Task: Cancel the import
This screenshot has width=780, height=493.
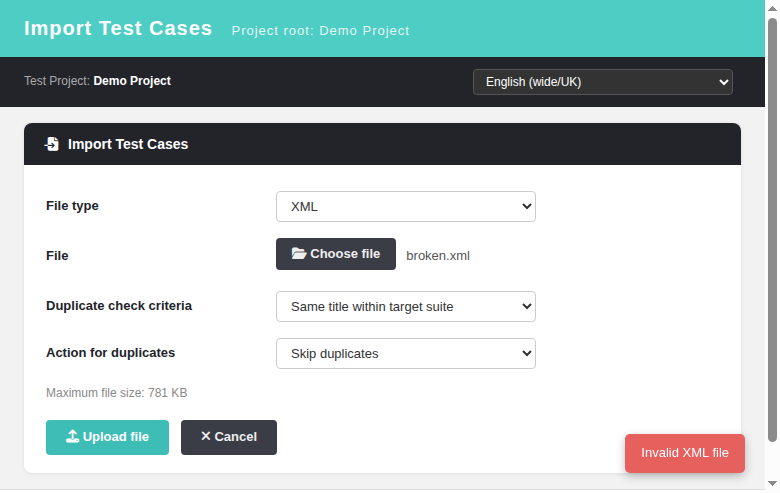Action: click(x=229, y=437)
